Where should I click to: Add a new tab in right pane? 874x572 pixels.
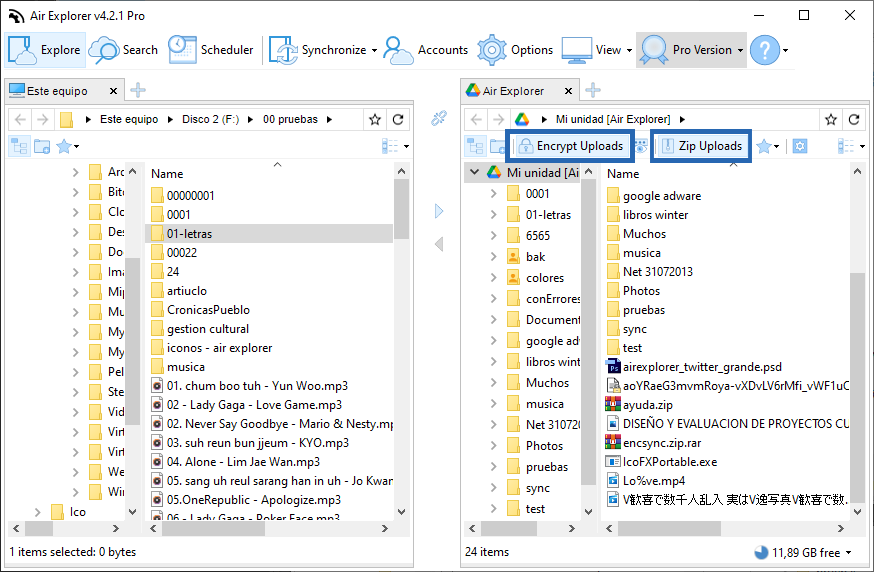tap(593, 90)
